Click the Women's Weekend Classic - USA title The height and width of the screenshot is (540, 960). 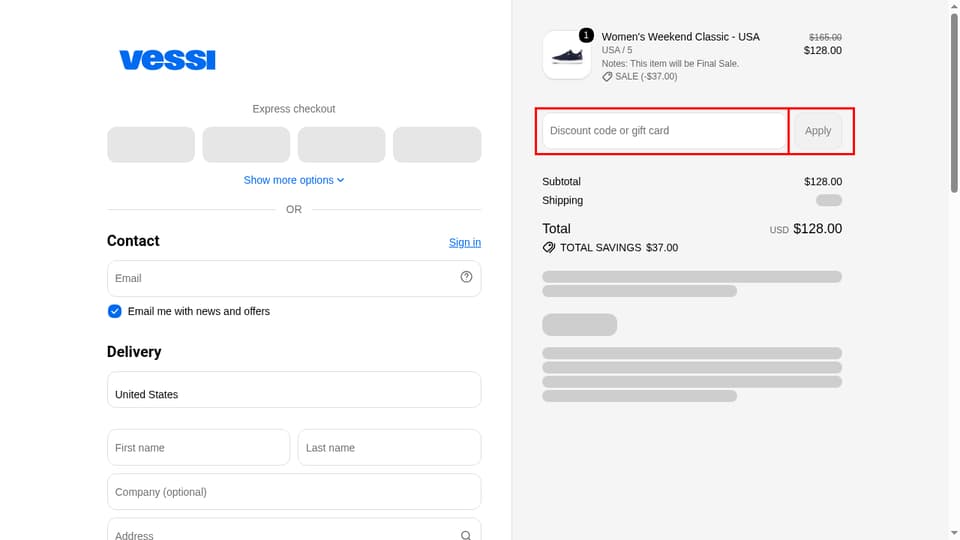(x=680, y=37)
